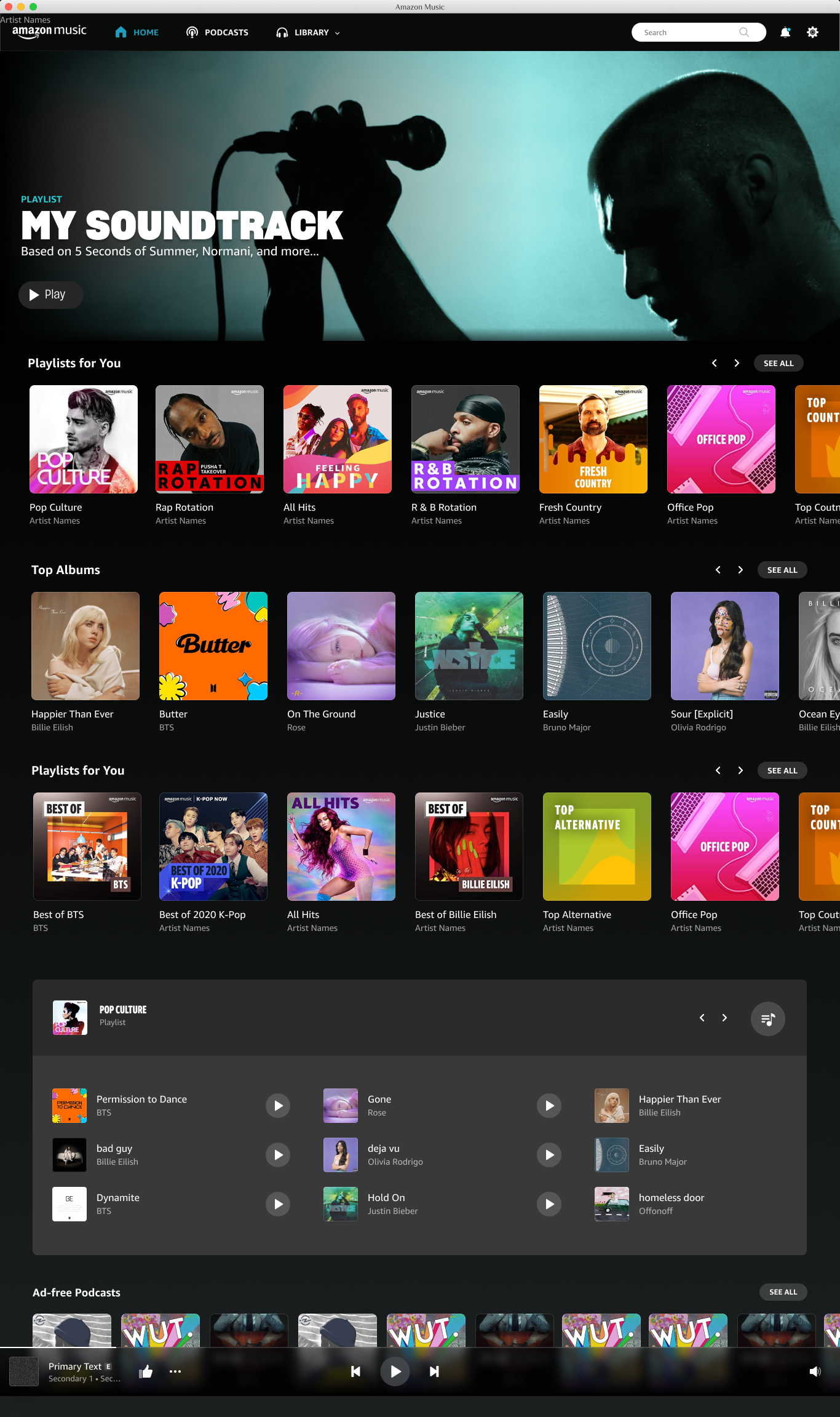This screenshot has width=840, height=1417.
Task: Play the My Soundtrack playlist
Action: point(50,295)
